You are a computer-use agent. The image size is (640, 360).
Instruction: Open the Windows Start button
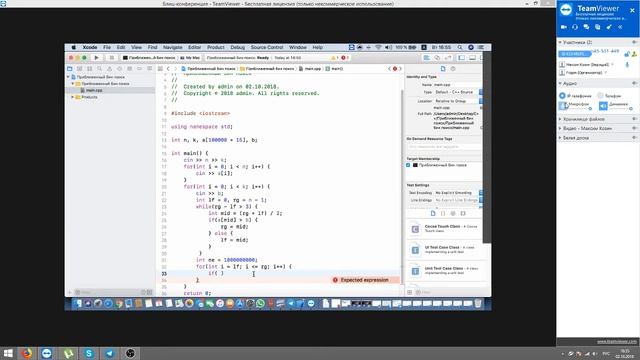tap(8, 353)
